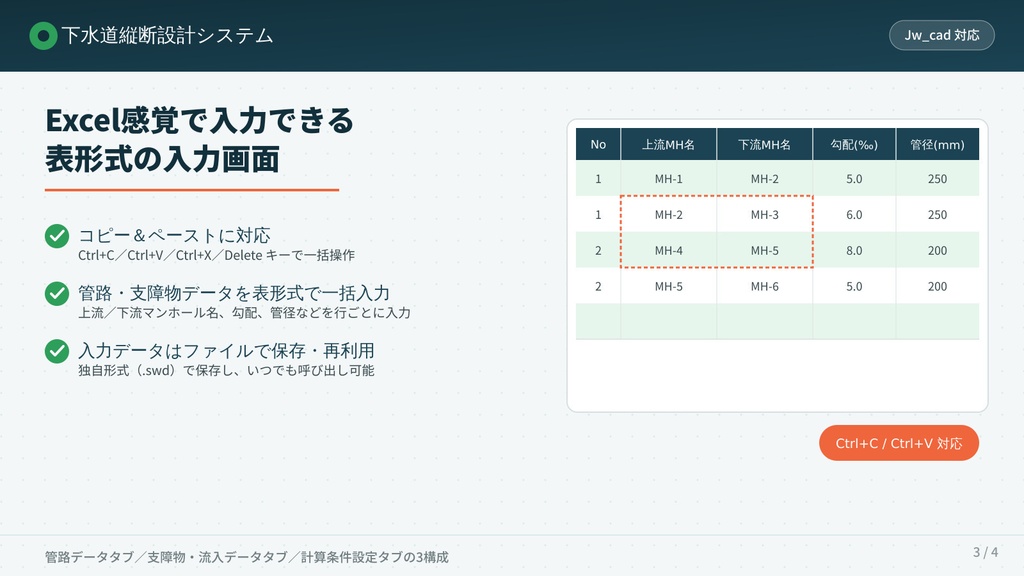Select the No column header
Screen dimensions: 1024x576
(598, 144)
